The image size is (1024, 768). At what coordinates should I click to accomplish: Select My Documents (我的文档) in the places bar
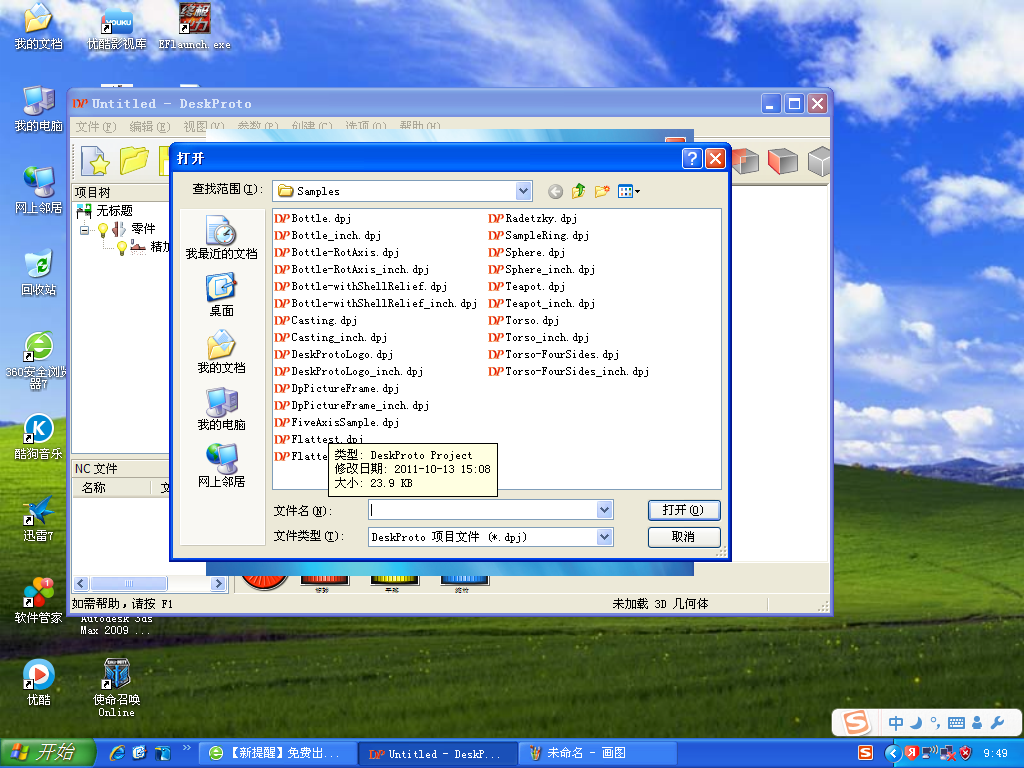[x=221, y=352]
